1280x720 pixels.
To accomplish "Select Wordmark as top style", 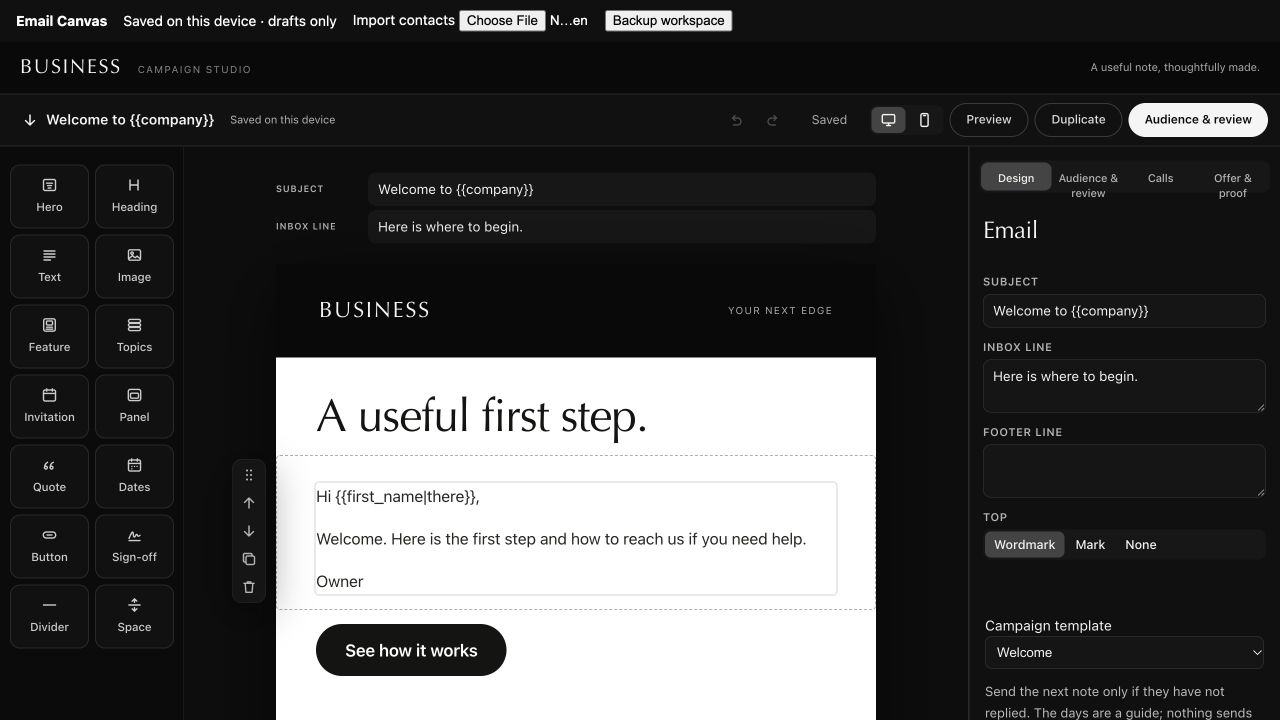I will pos(1024,545).
